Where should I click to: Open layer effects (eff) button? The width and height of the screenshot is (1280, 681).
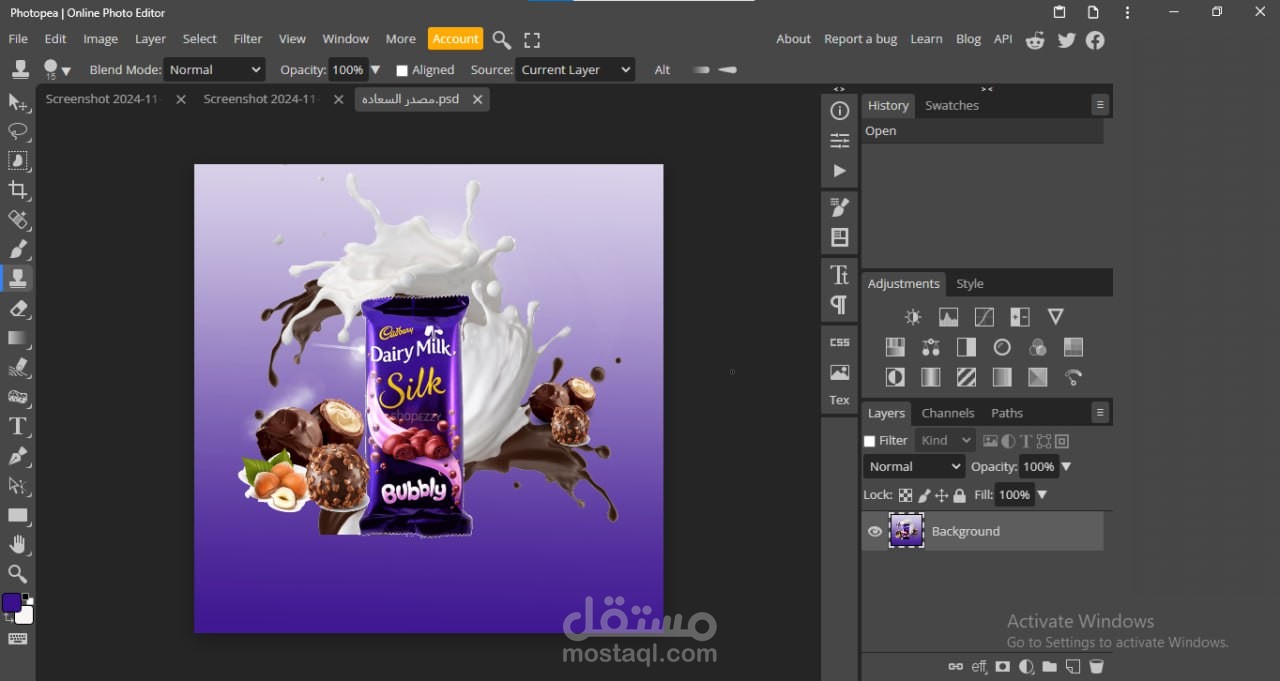click(x=979, y=667)
